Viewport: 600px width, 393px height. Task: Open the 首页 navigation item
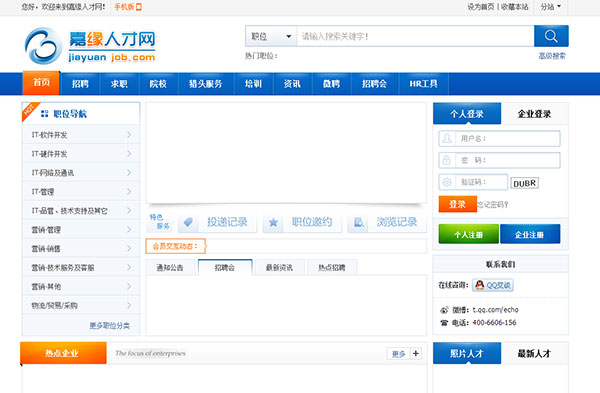pyautogui.click(x=41, y=83)
